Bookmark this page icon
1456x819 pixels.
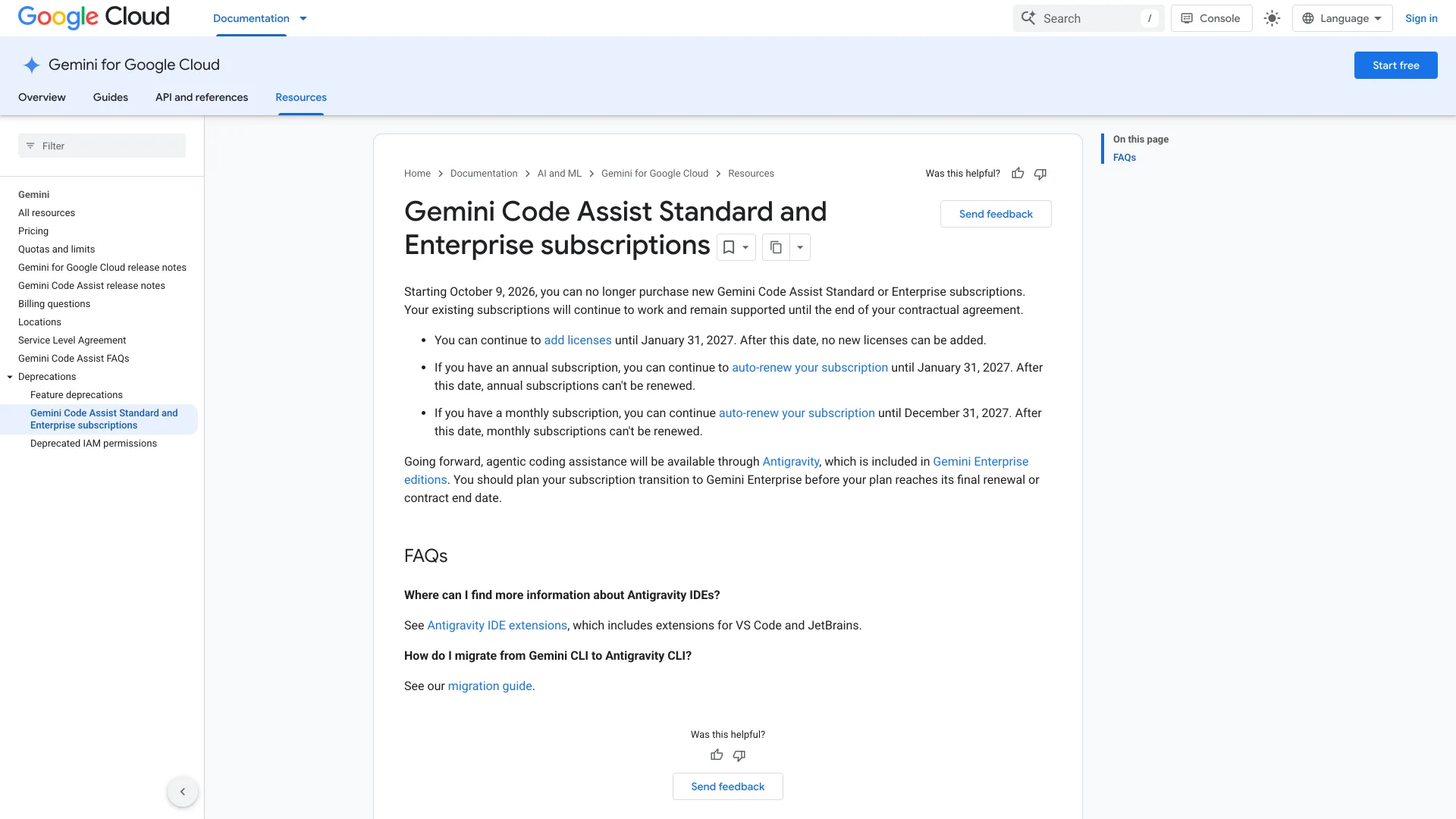(729, 247)
